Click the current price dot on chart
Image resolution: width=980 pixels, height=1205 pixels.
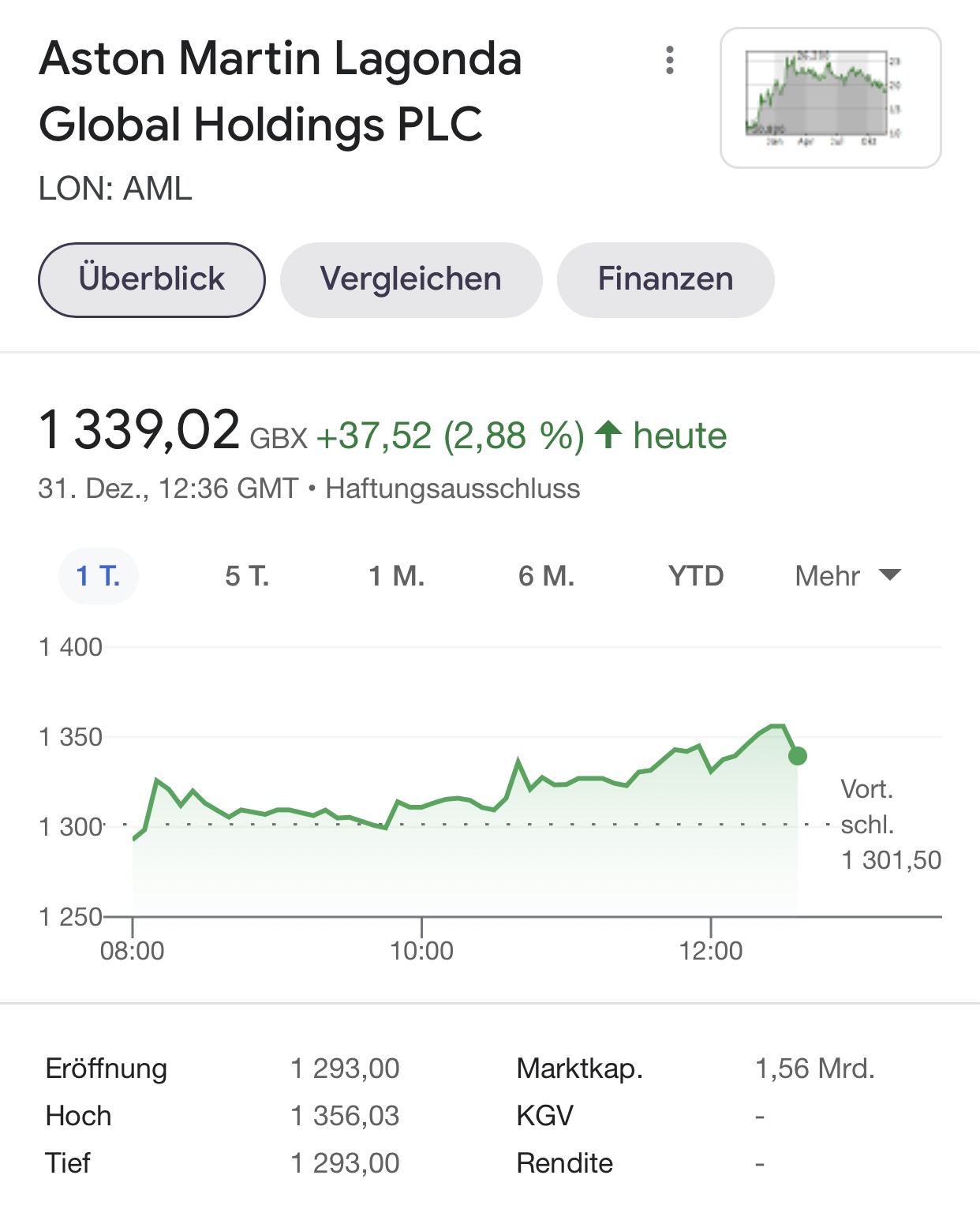point(798,756)
